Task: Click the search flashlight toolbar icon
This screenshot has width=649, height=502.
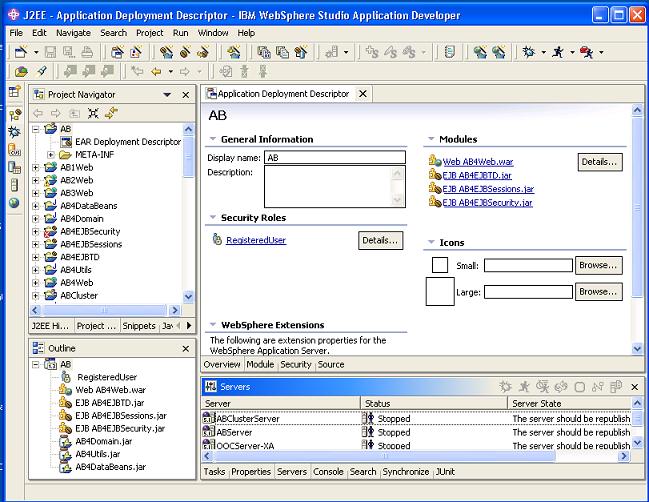Action: coord(41,72)
